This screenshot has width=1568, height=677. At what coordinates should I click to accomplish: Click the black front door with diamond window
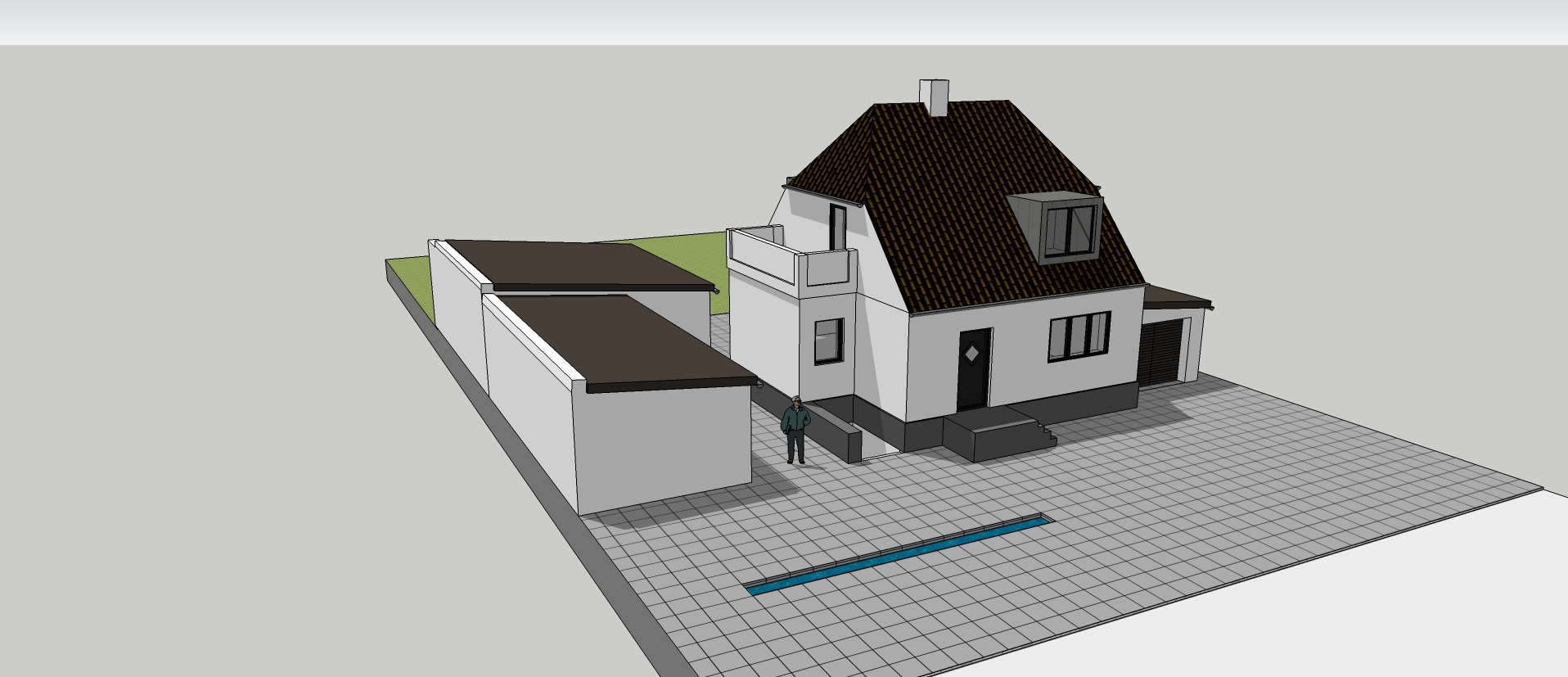[973, 369]
